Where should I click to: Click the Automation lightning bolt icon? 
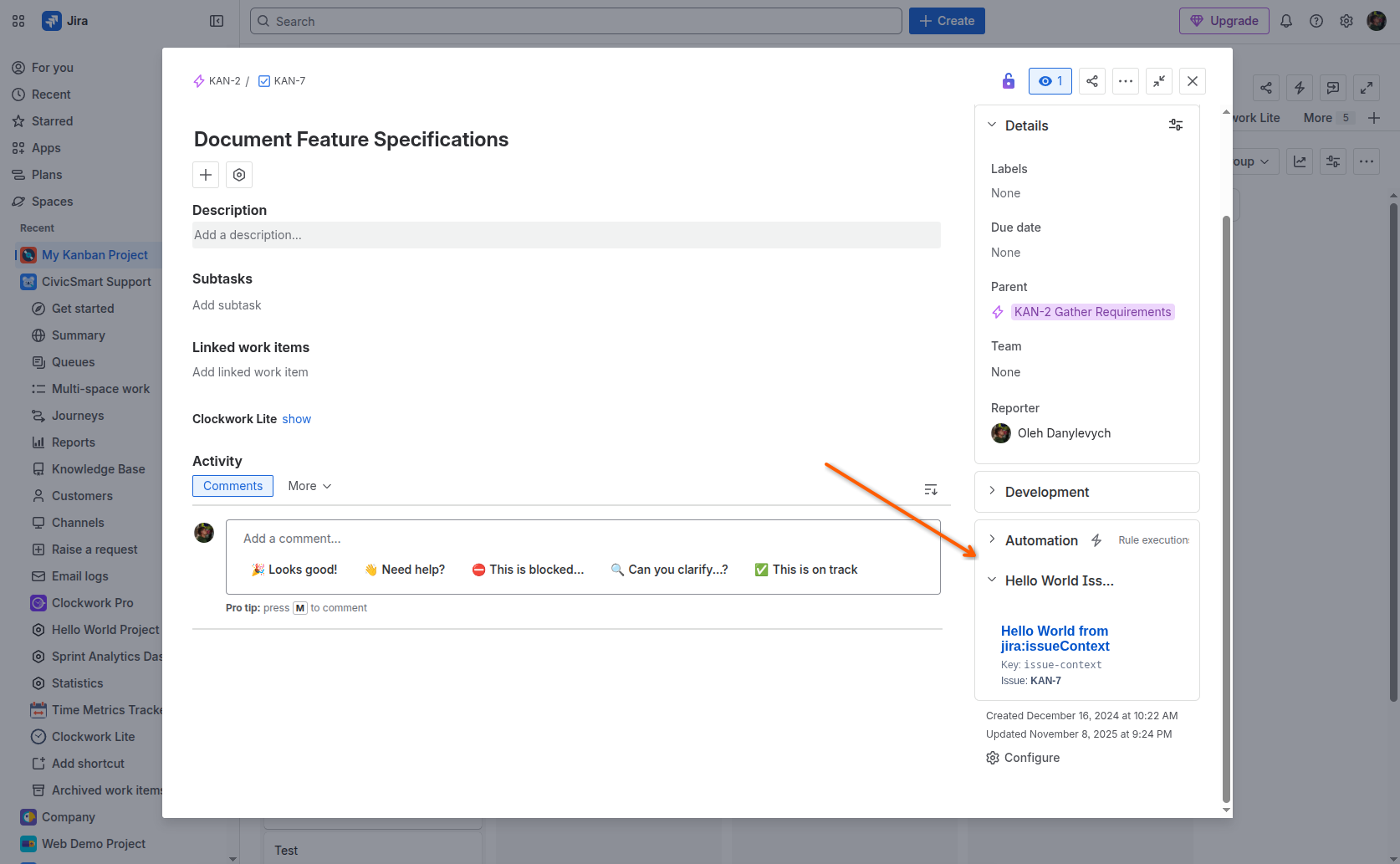tap(1096, 540)
